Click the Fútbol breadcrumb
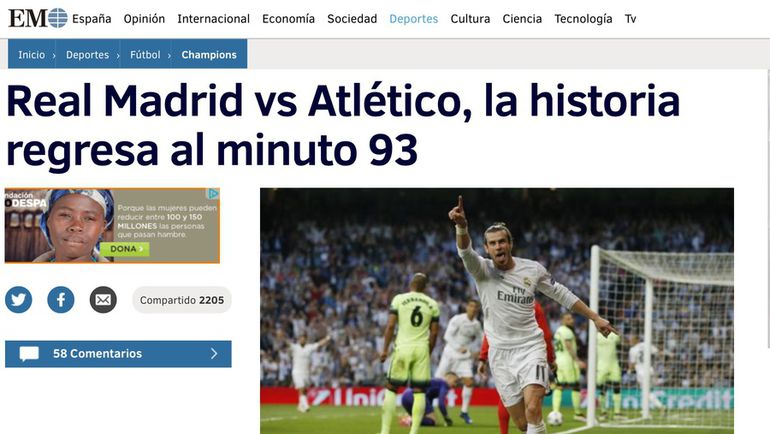770x434 pixels. [x=145, y=54]
